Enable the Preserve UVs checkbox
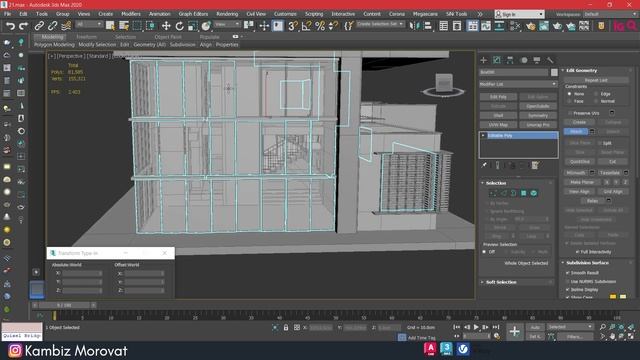Viewport: 640px width, 360px height. (570, 113)
